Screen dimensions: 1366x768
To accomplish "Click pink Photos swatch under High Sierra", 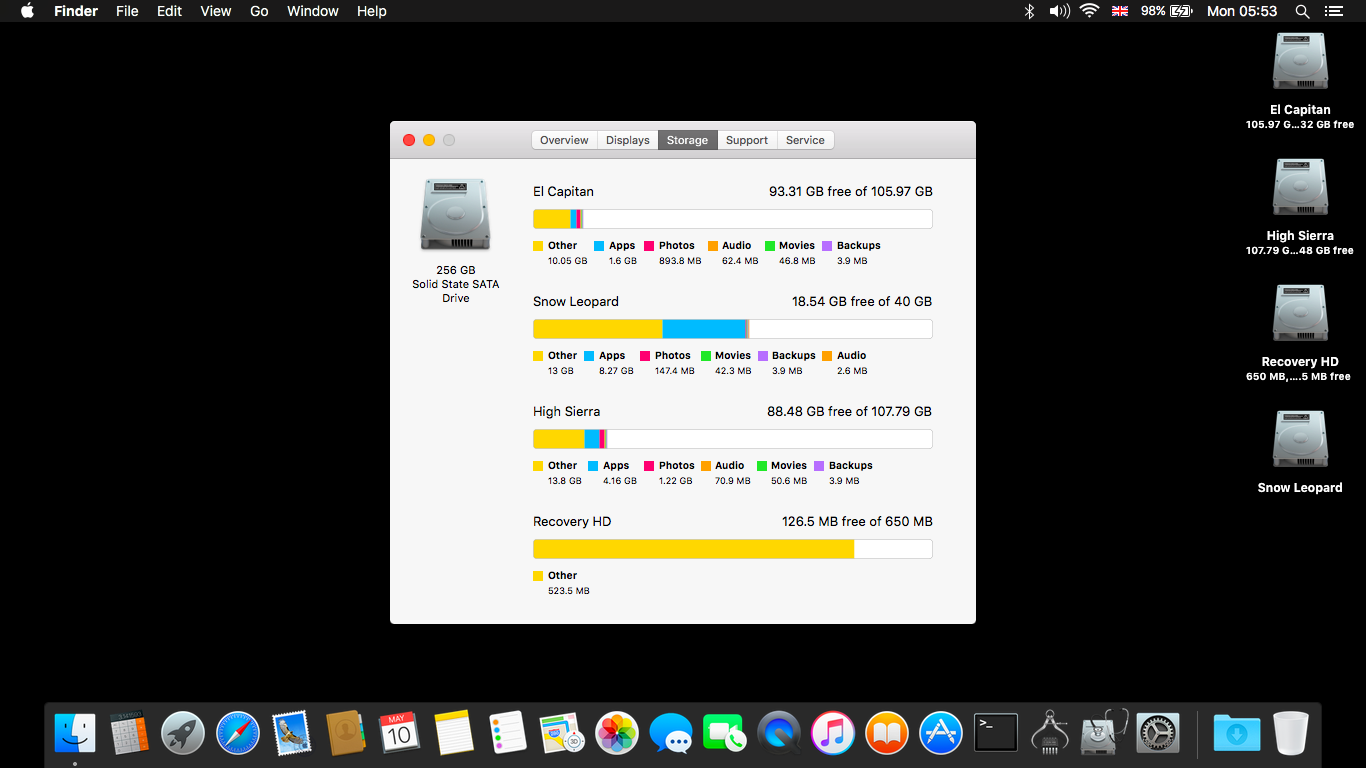I will 649,466.
